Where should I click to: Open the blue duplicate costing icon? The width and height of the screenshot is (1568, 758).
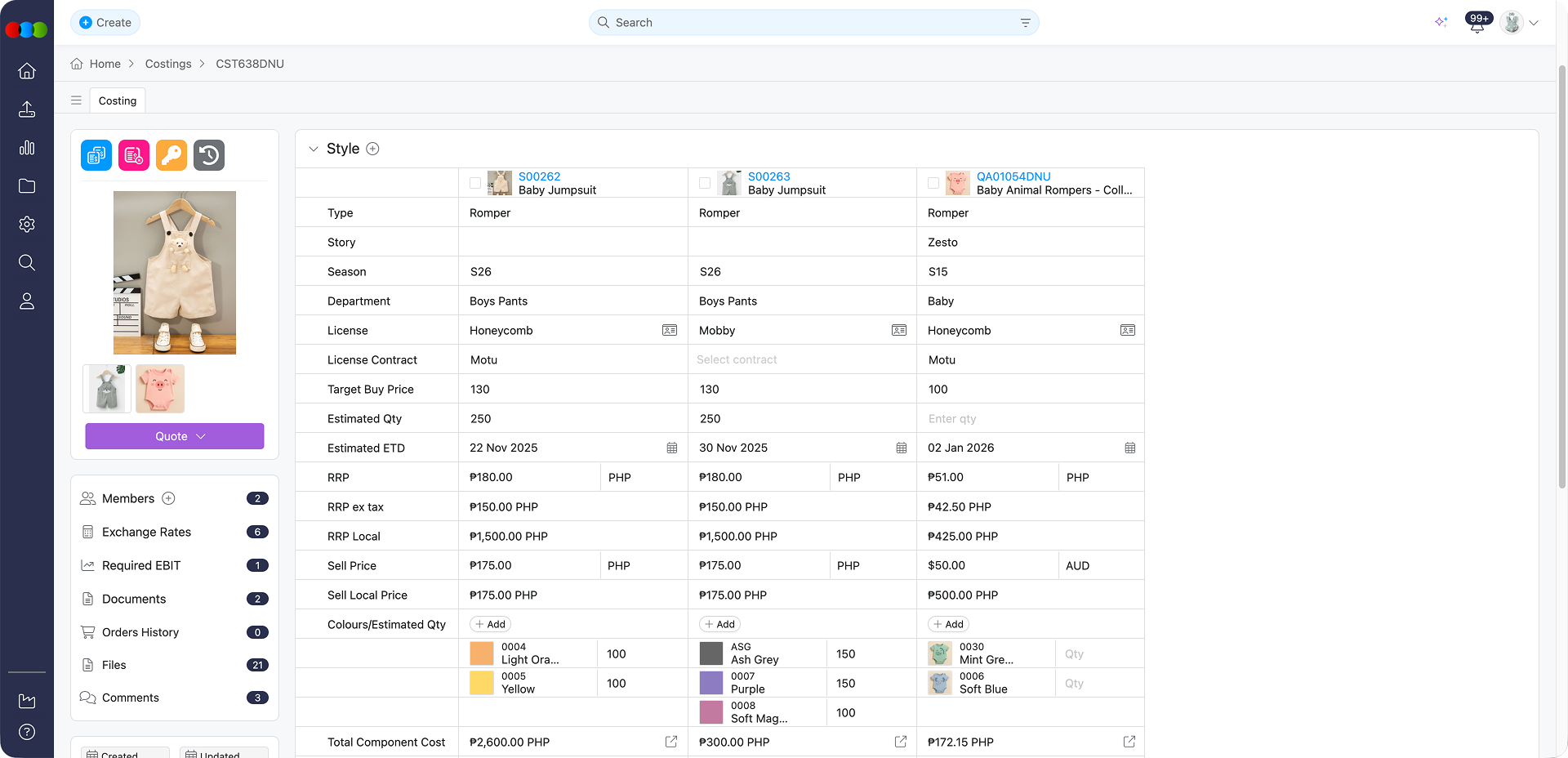click(x=96, y=155)
